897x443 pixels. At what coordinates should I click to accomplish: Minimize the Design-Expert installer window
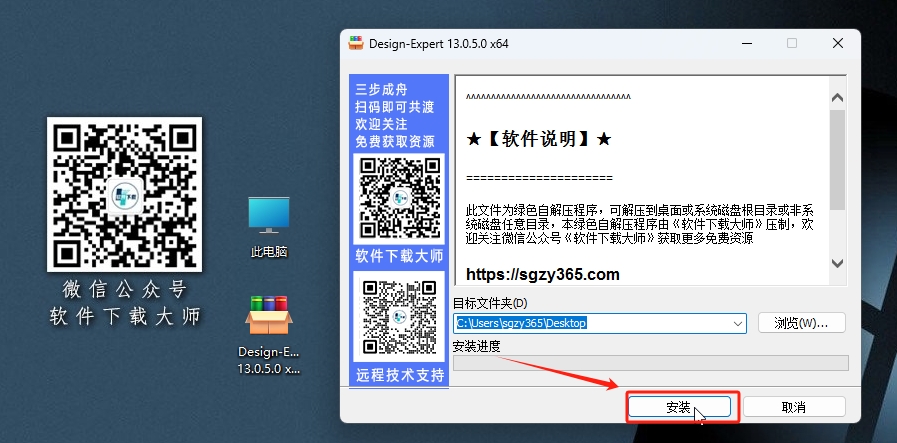[x=747, y=43]
